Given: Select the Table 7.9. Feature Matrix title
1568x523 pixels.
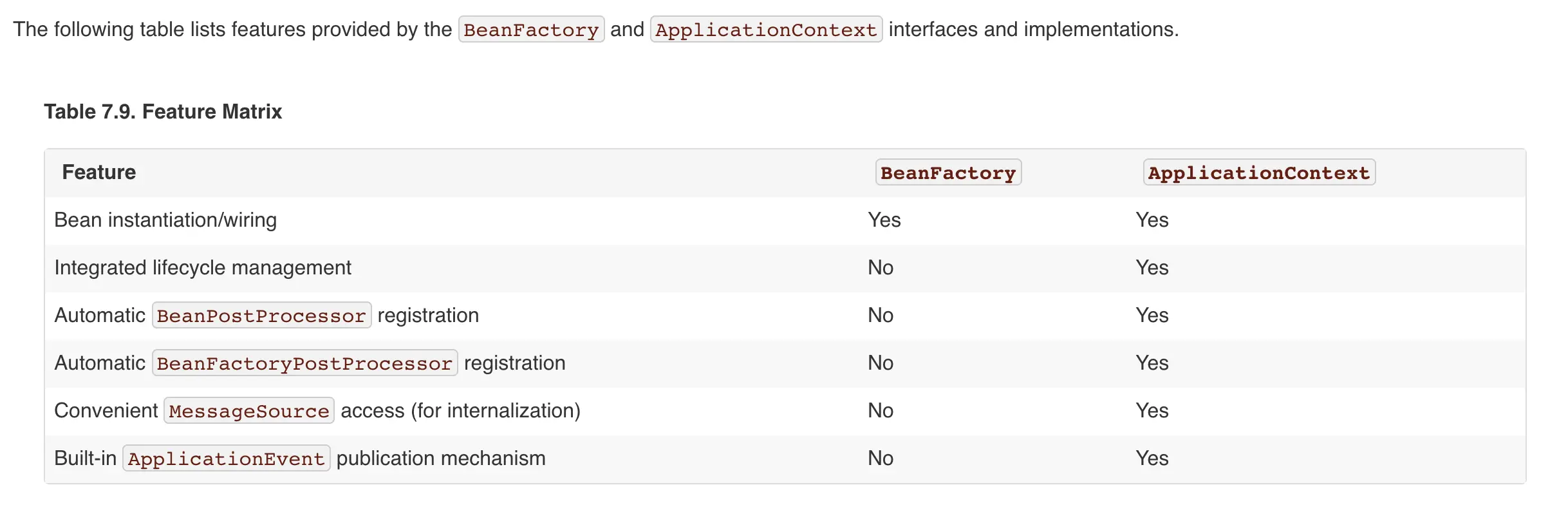Looking at the screenshot, I should tap(163, 111).
